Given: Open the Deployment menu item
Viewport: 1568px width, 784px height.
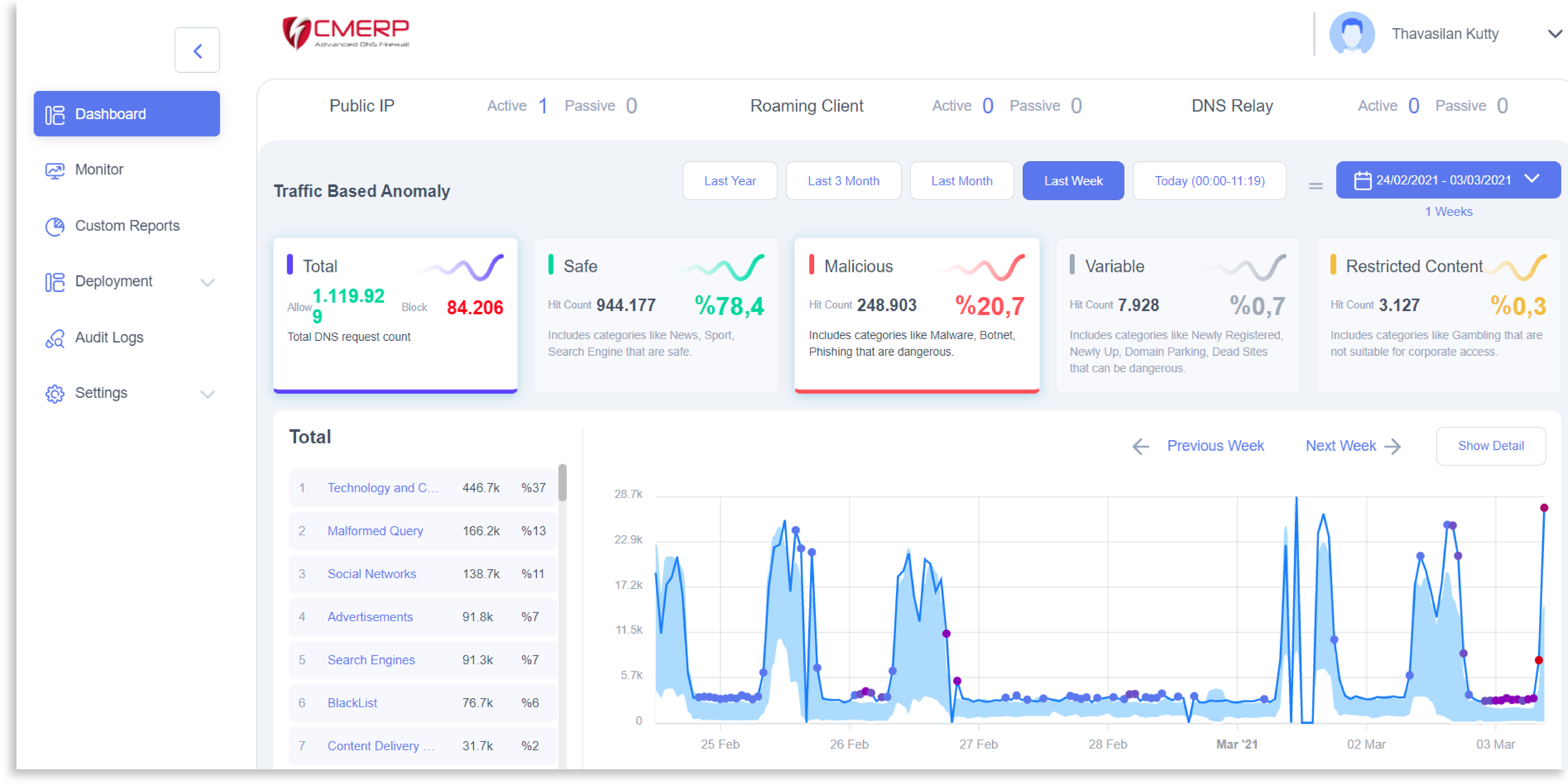Looking at the screenshot, I should 114,281.
